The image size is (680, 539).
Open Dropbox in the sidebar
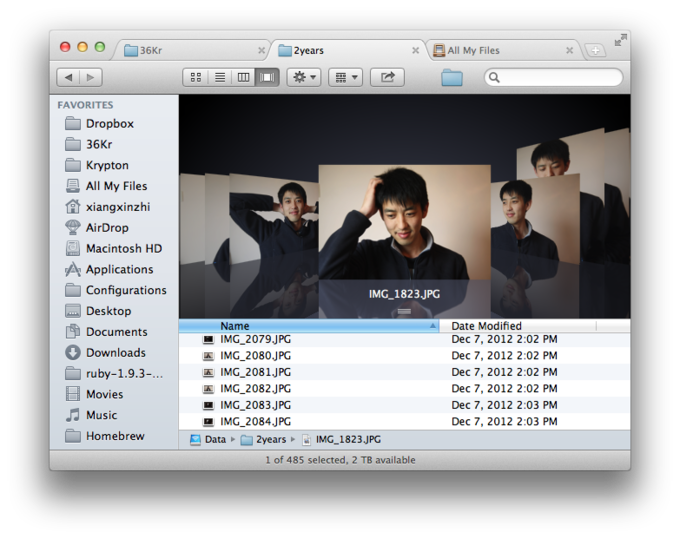click(x=110, y=124)
